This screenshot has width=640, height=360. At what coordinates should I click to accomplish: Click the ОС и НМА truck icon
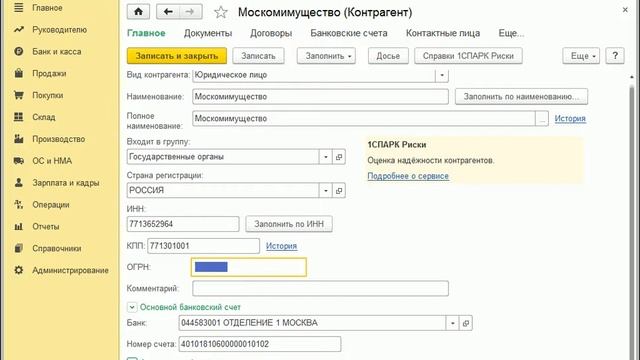point(18,161)
